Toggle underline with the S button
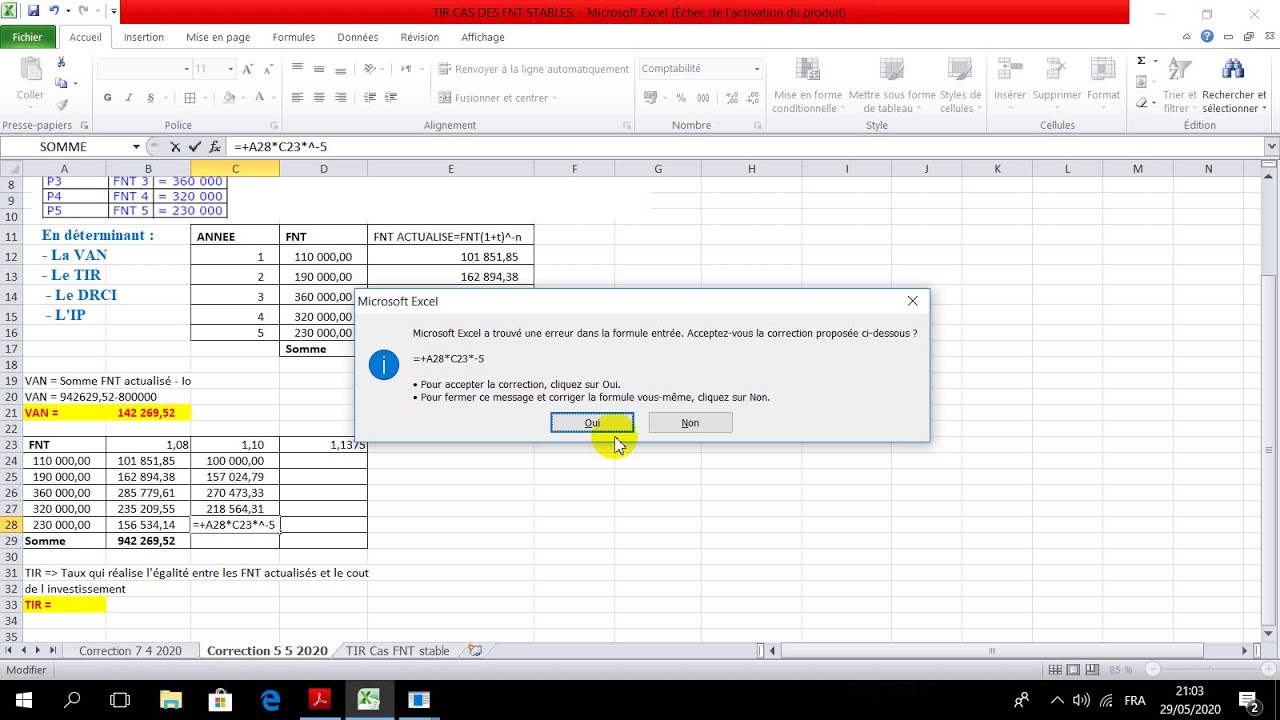Viewport: 1280px width, 720px height. (151, 98)
